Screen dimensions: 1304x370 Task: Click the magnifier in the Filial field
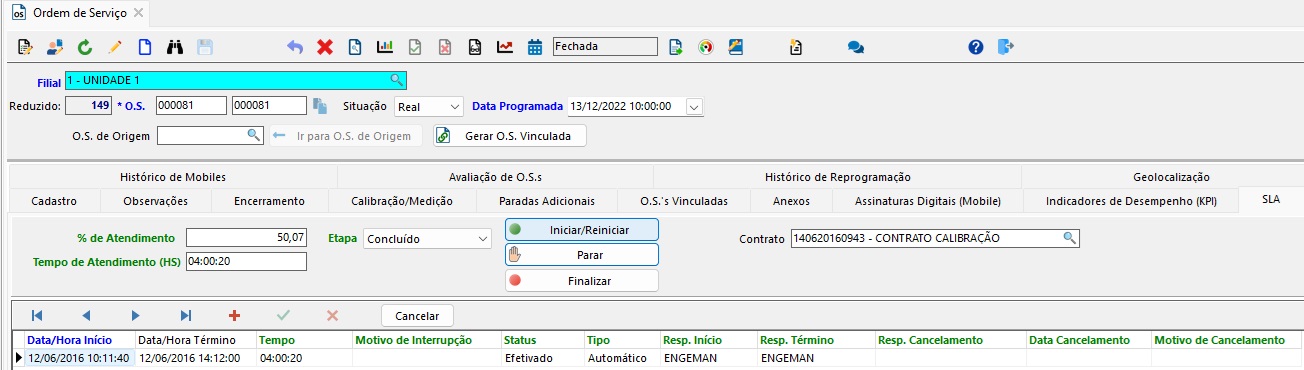click(x=396, y=79)
